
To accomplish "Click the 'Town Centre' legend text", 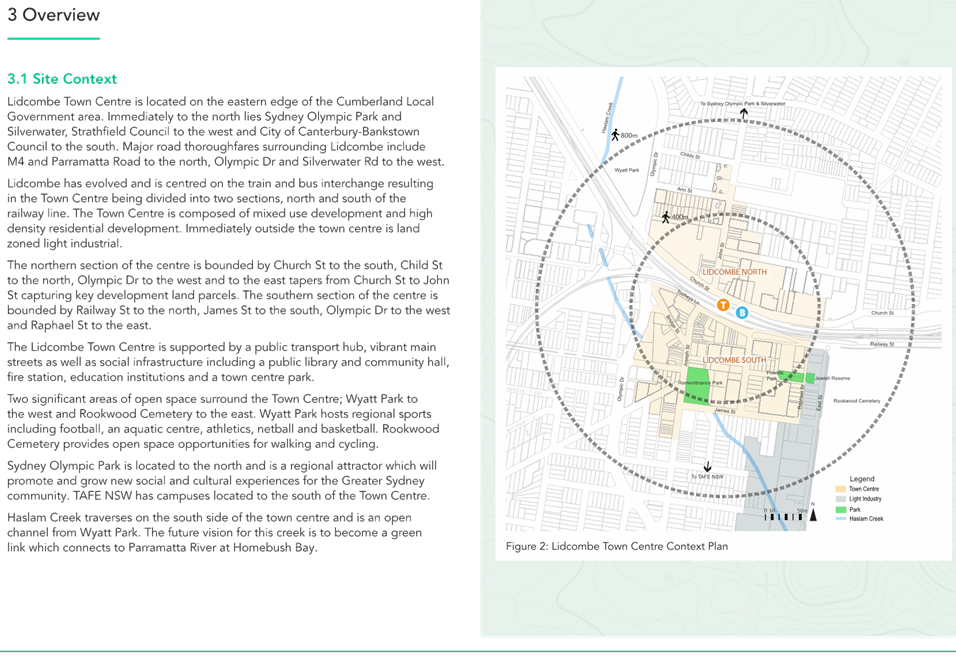I will 865,489.
